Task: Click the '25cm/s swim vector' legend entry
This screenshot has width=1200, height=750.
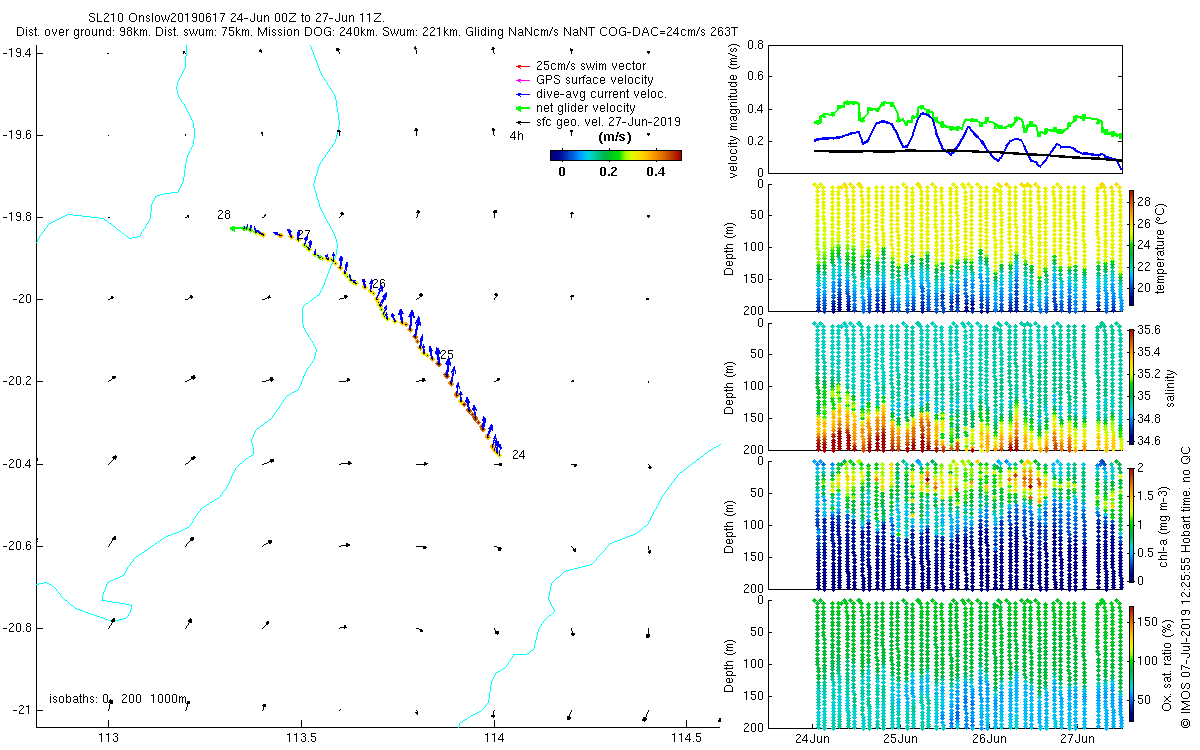Action: (590, 65)
